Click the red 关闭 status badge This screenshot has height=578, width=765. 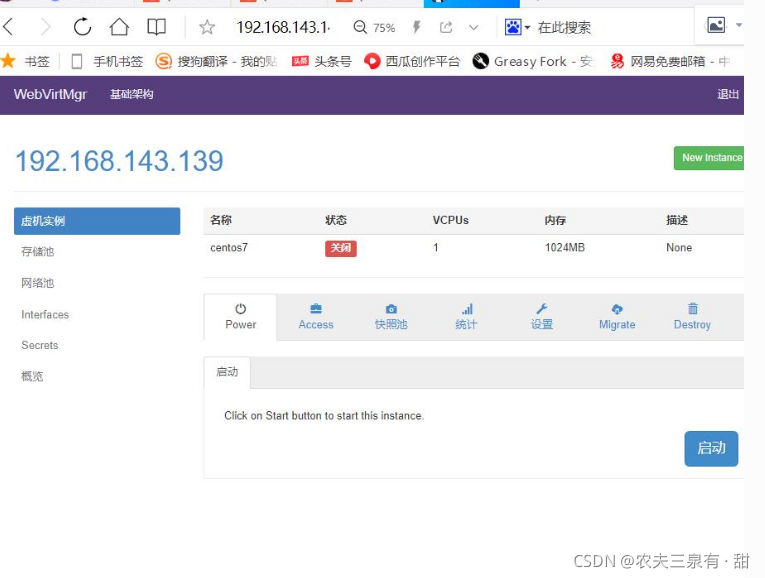click(x=341, y=248)
